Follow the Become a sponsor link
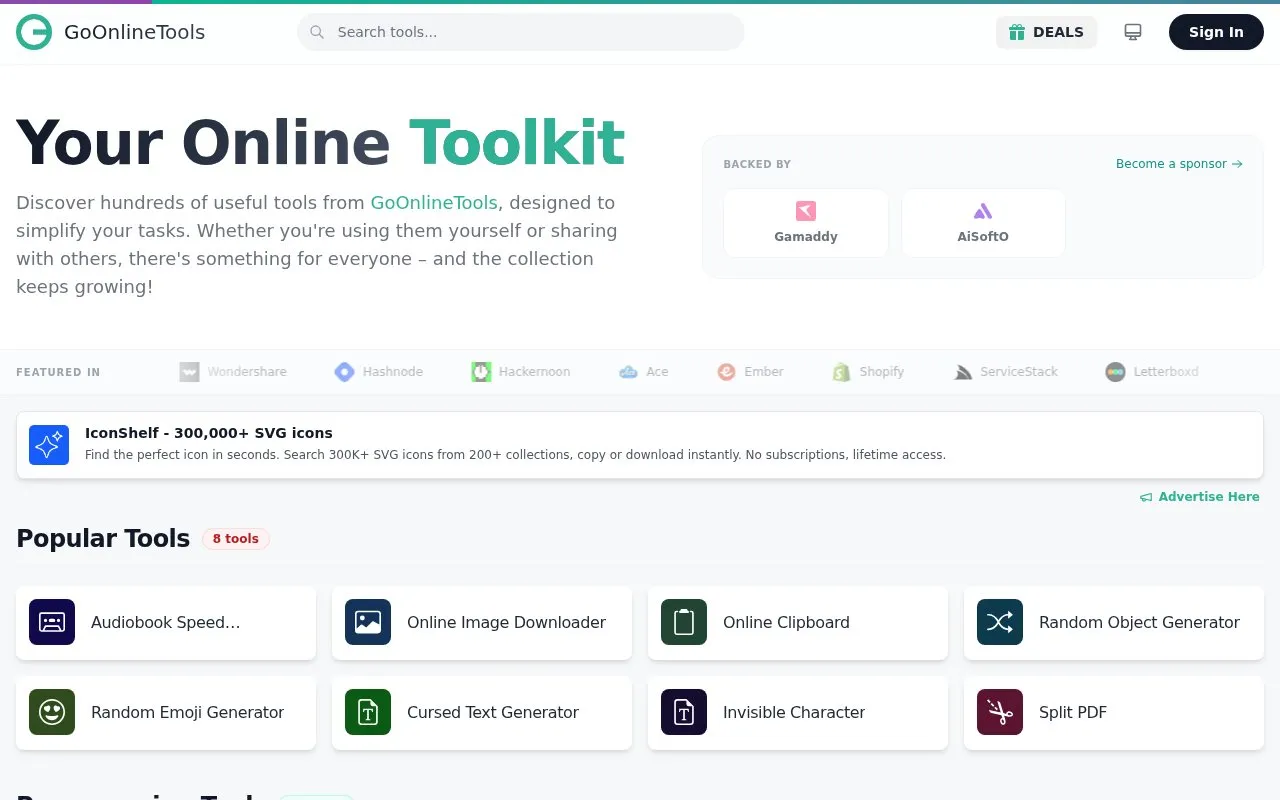 click(x=1179, y=164)
